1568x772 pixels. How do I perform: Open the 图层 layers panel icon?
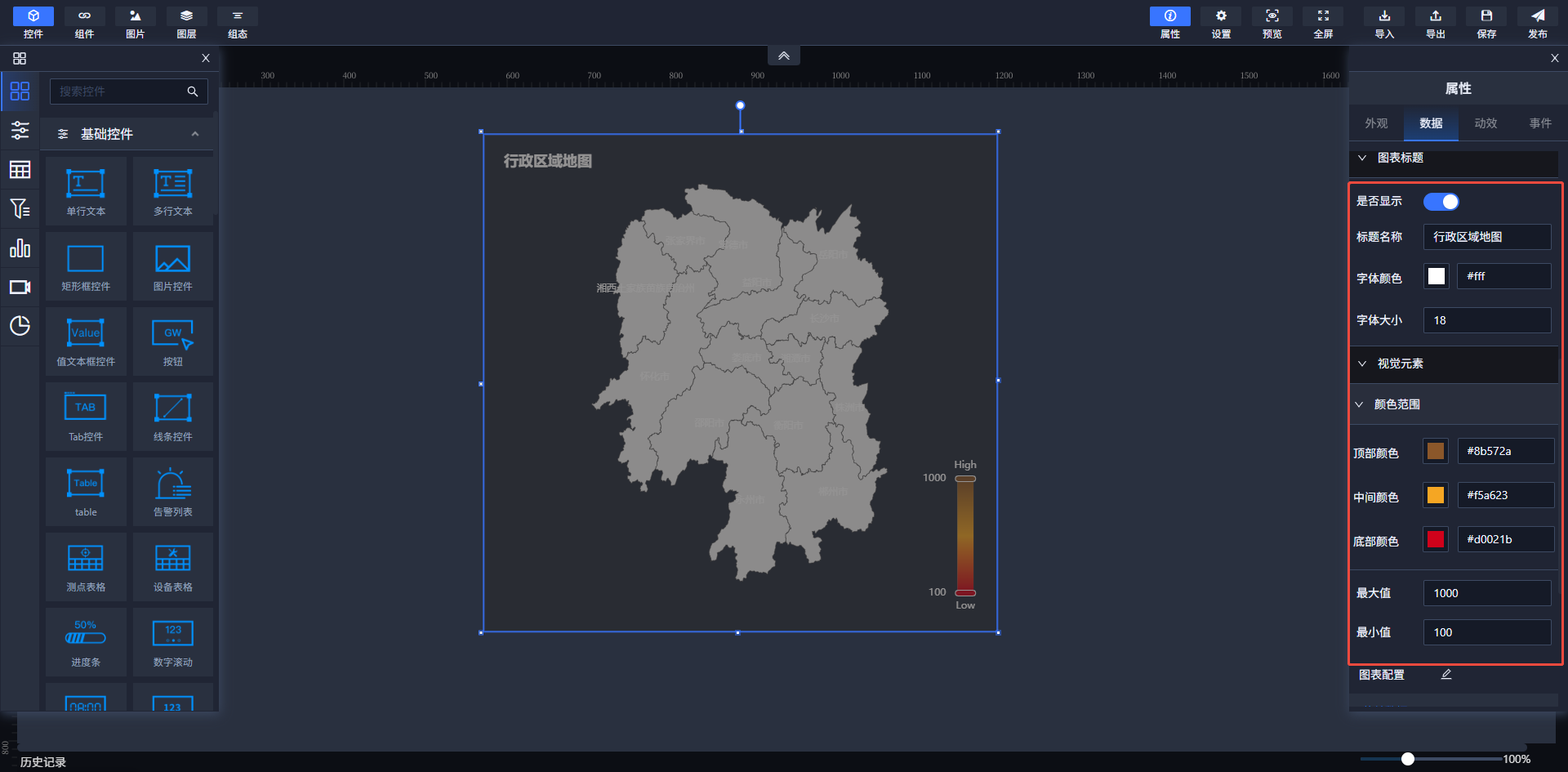[186, 17]
